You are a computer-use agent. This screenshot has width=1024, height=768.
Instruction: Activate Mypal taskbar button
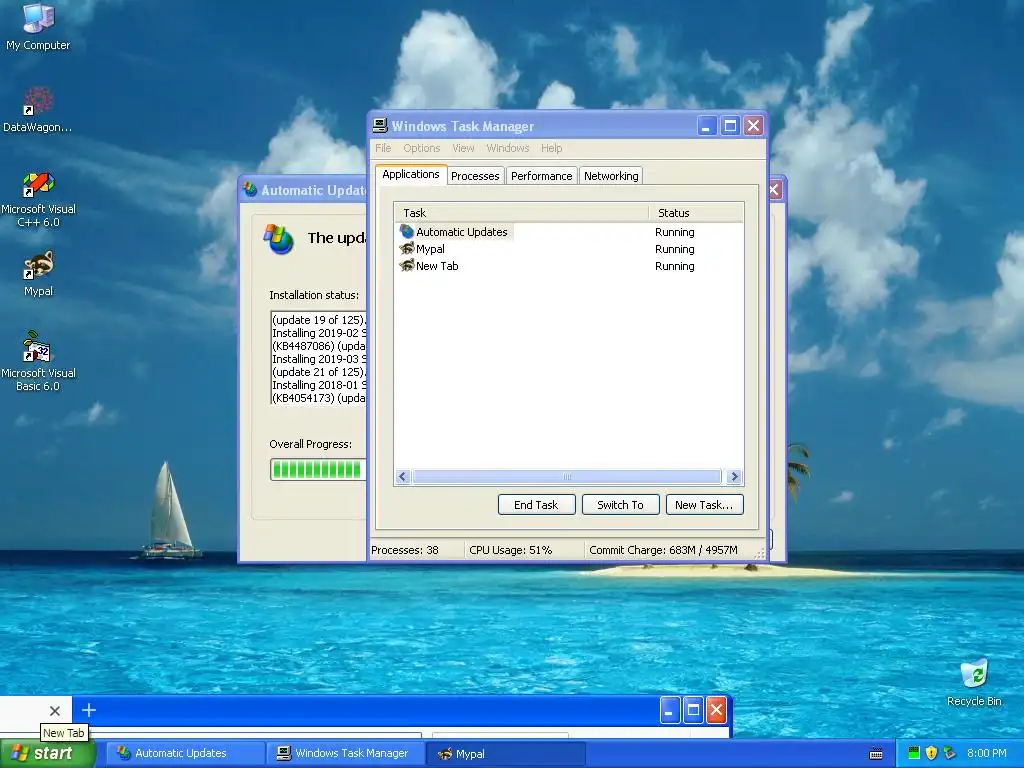click(x=505, y=754)
